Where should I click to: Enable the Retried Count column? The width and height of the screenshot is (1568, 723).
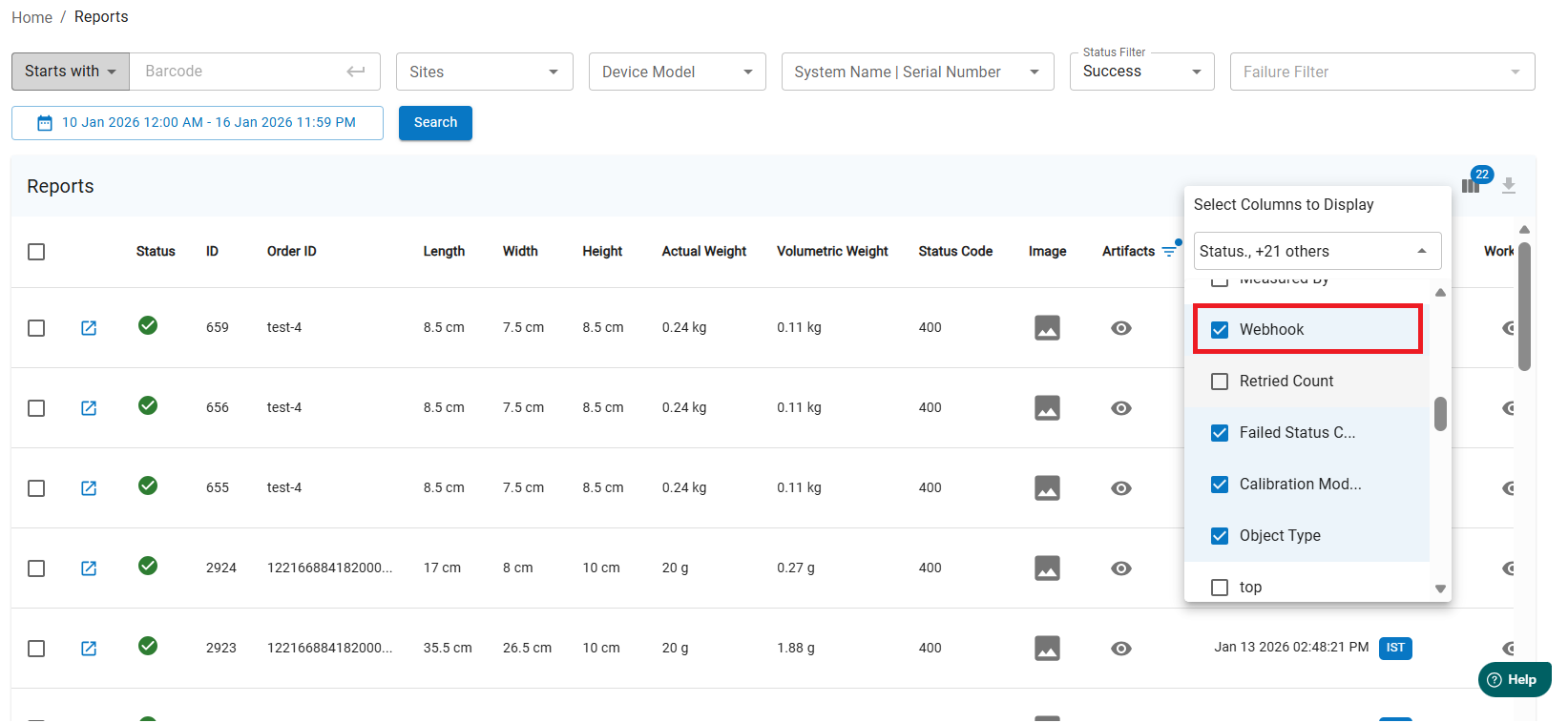1220,382
